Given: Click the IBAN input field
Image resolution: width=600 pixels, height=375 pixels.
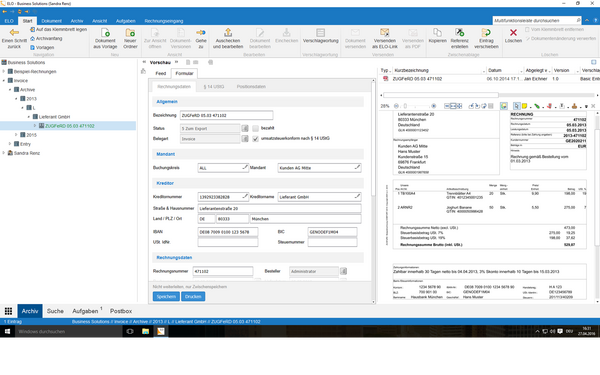Looking at the screenshot, I should click(228, 232).
